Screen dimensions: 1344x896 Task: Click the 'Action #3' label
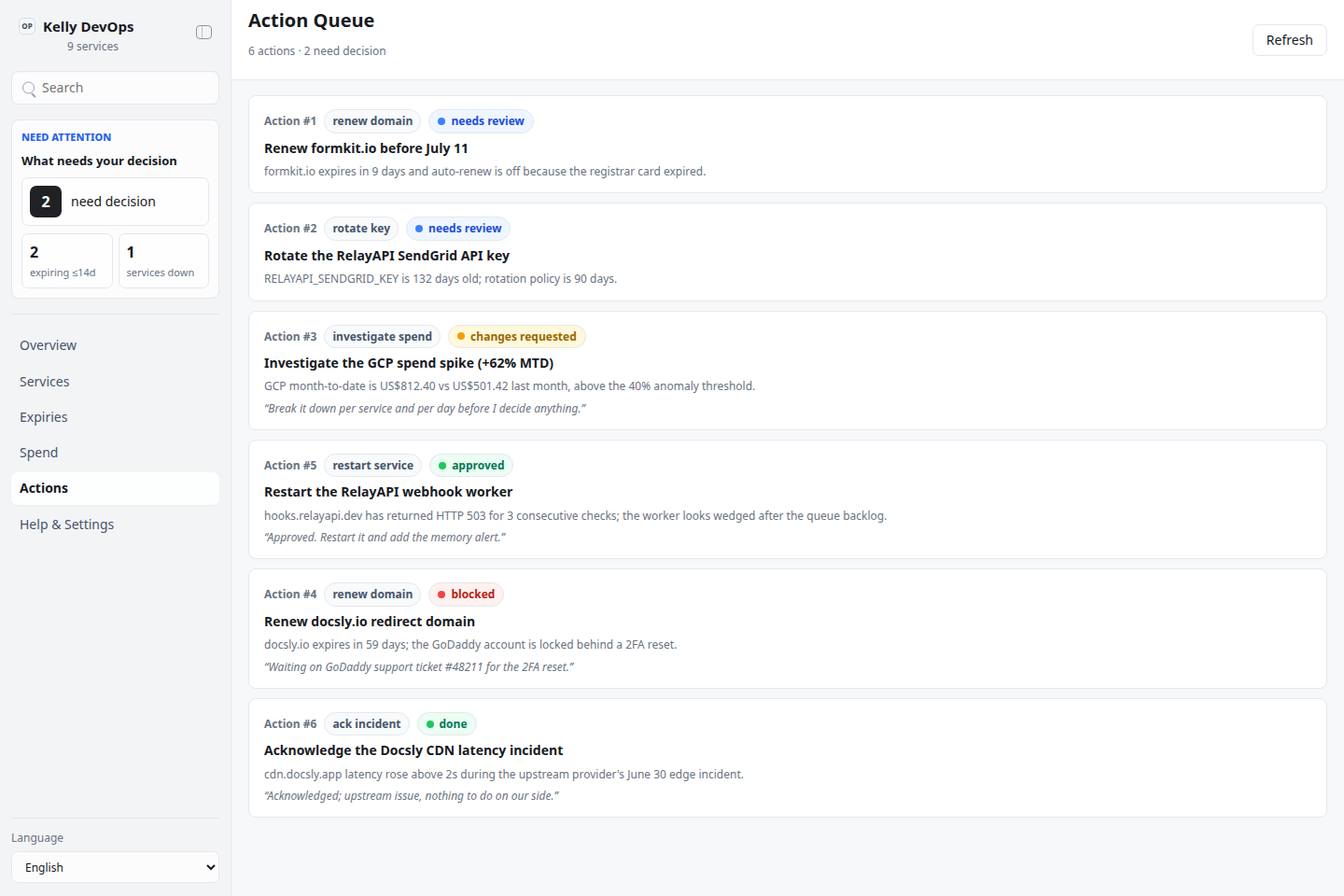point(290,337)
